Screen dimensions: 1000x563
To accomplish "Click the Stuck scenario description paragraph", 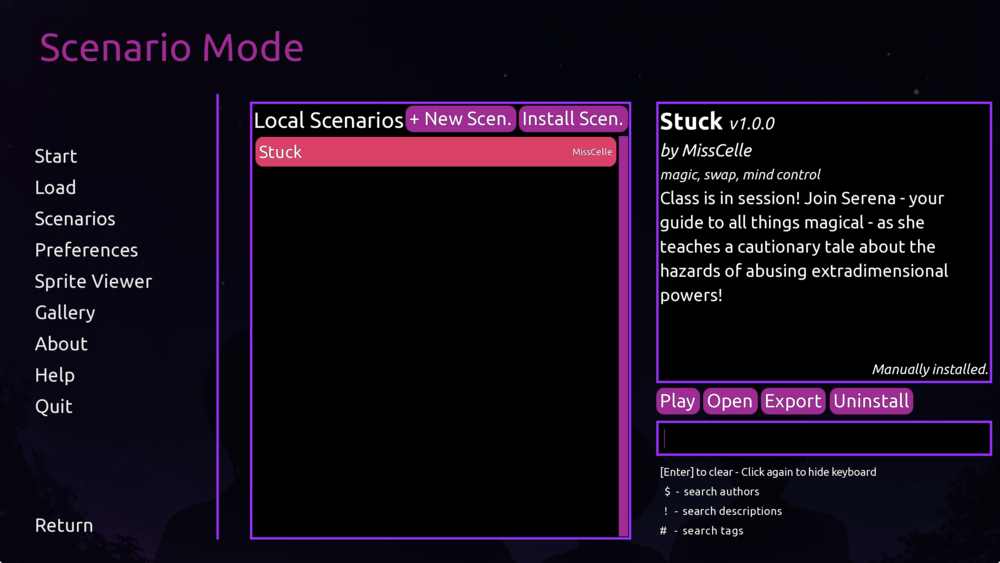I will (804, 247).
